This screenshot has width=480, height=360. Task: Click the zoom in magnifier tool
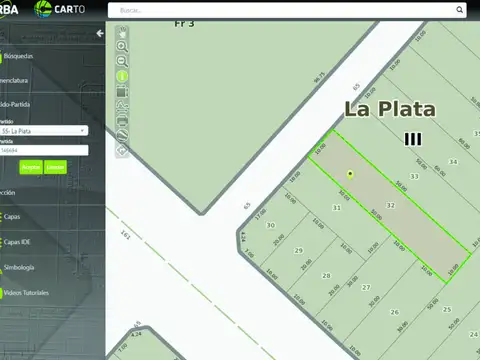pyautogui.click(x=122, y=46)
